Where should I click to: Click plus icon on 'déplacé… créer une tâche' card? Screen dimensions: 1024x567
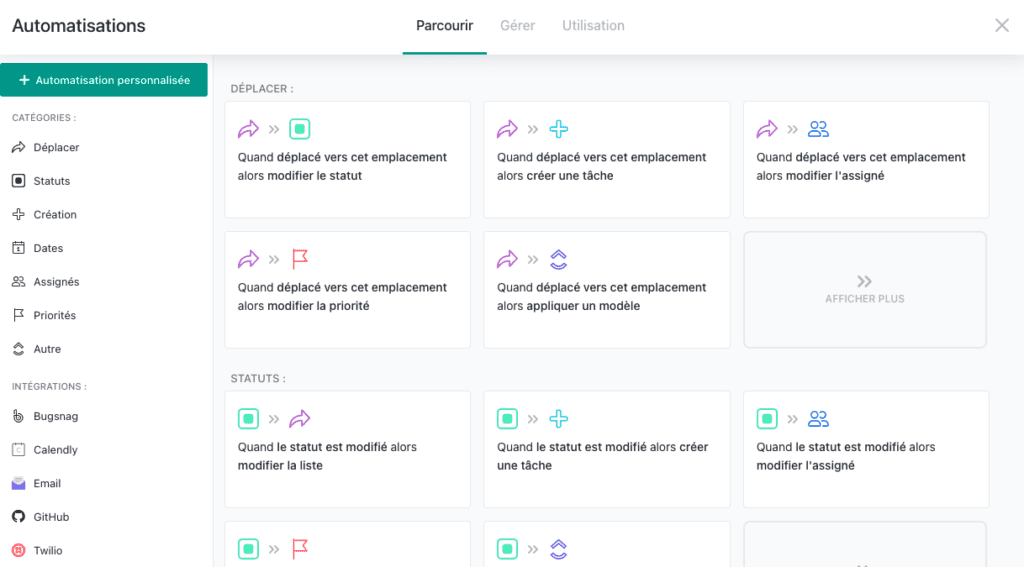pos(558,129)
